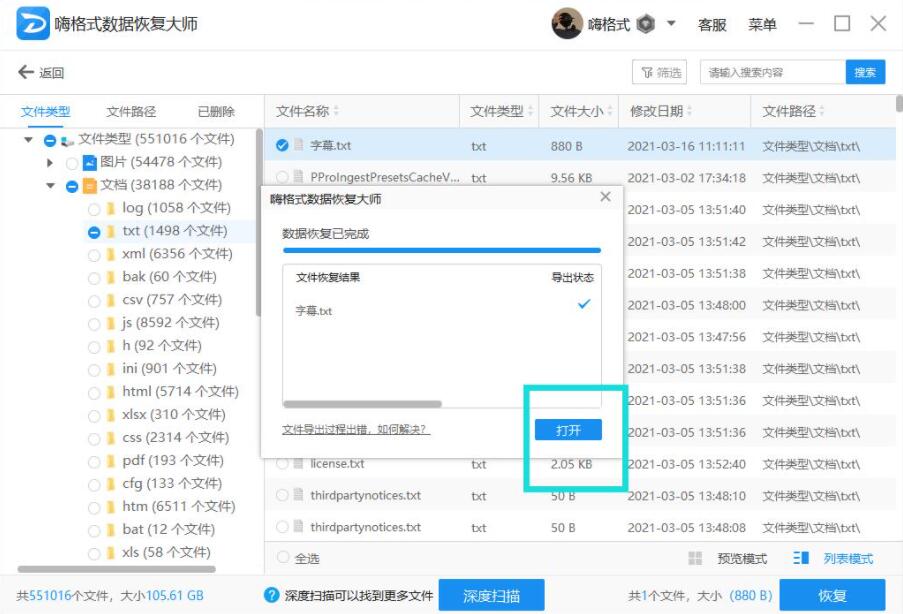903x614 pixels.
Task: Toggle the 文件类型 root checkbox
Action: [50, 140]
